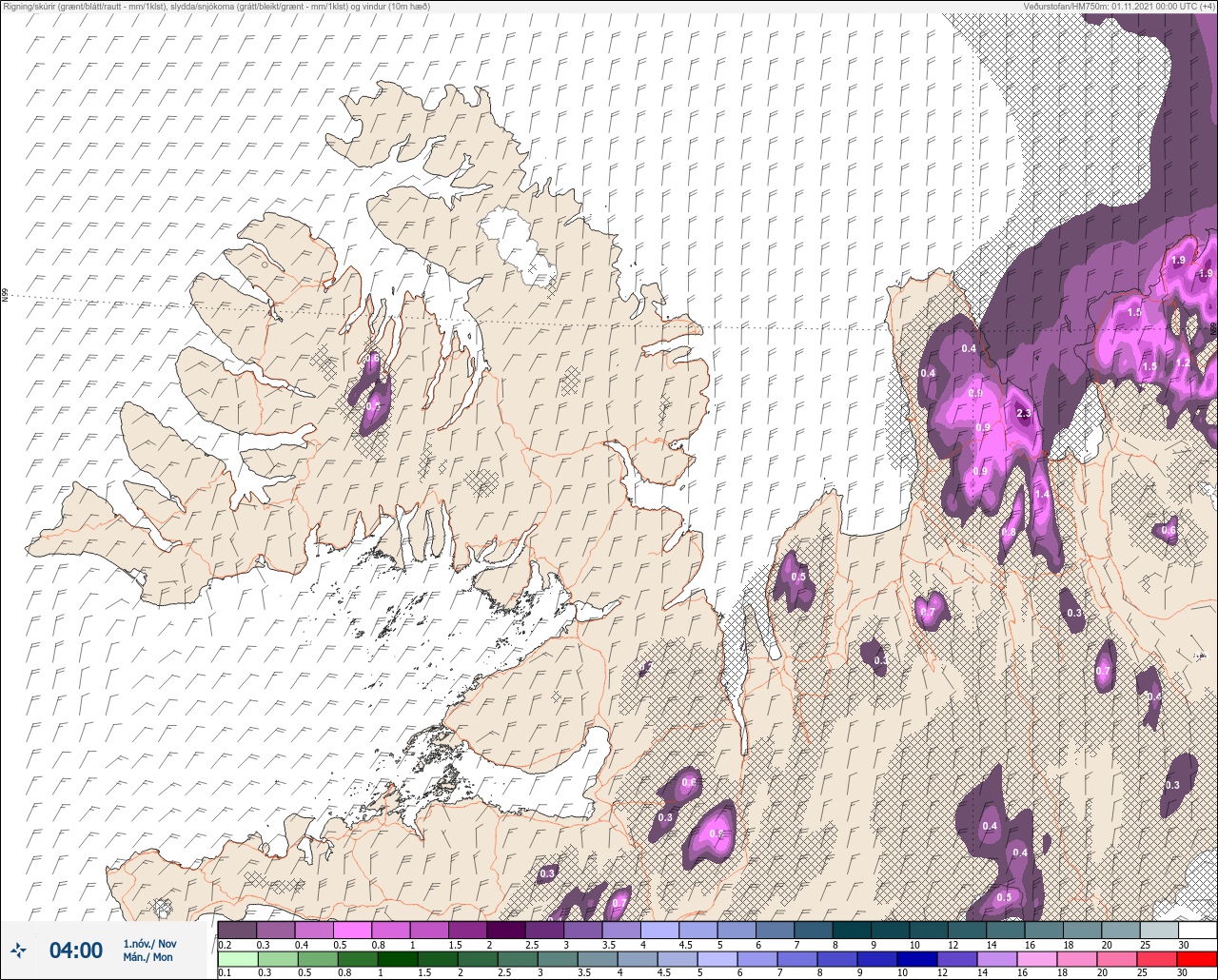
Task: Click the 2.3 snowfall value on the map
Action: (1024, 413)
